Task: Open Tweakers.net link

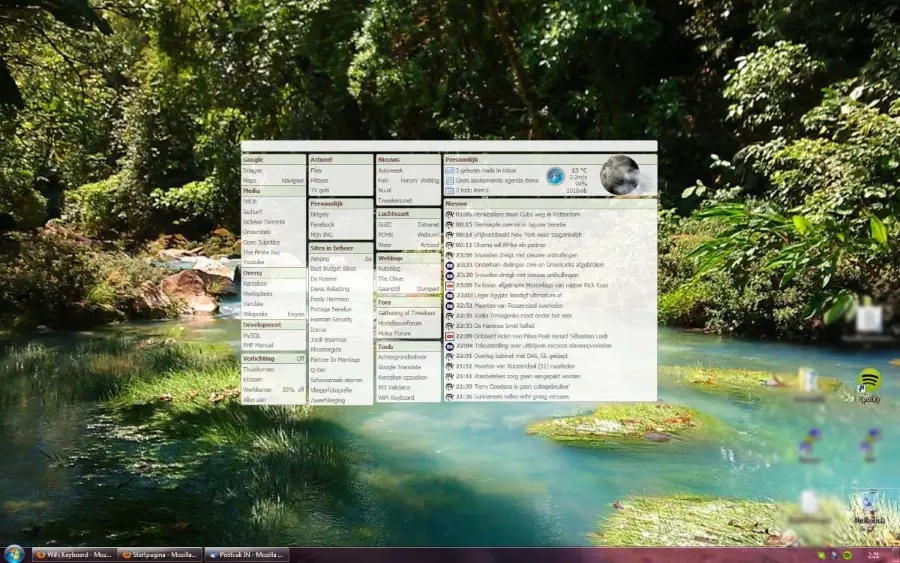Action: (395, 201)
